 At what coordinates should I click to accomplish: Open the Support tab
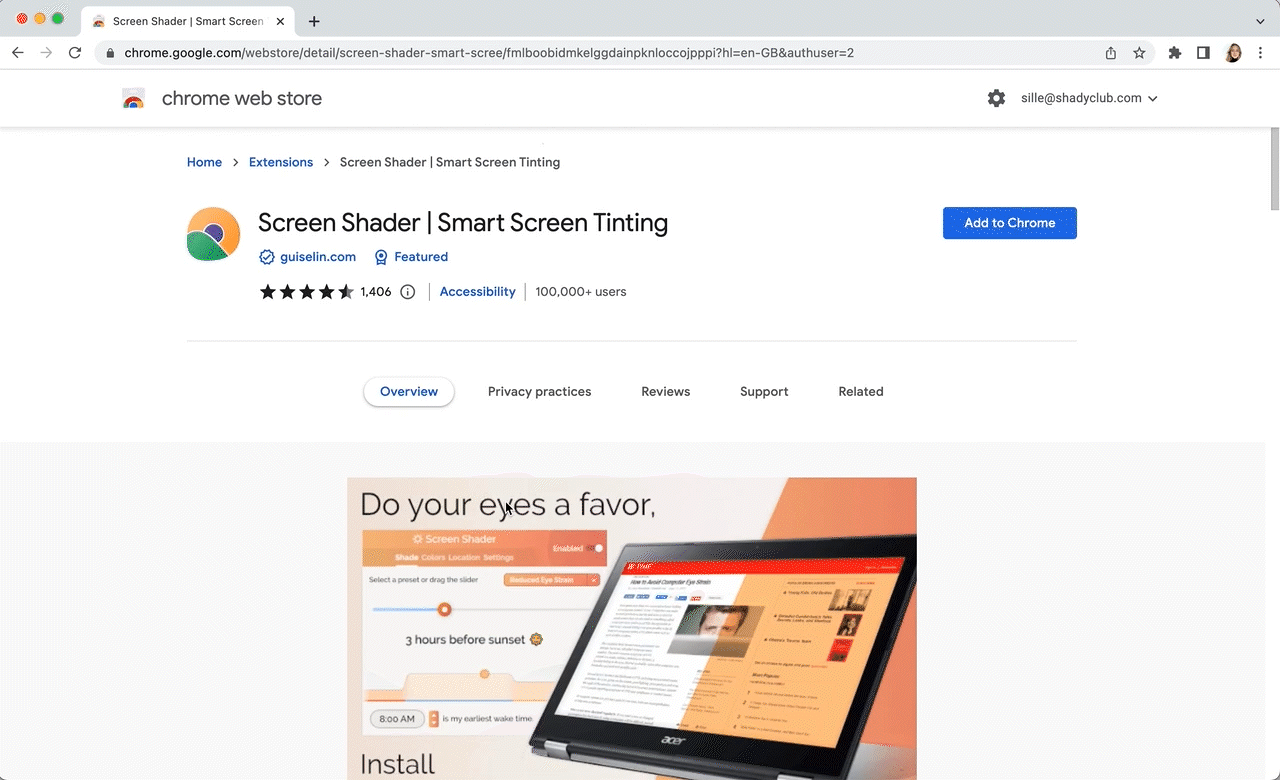pos(764,392)
